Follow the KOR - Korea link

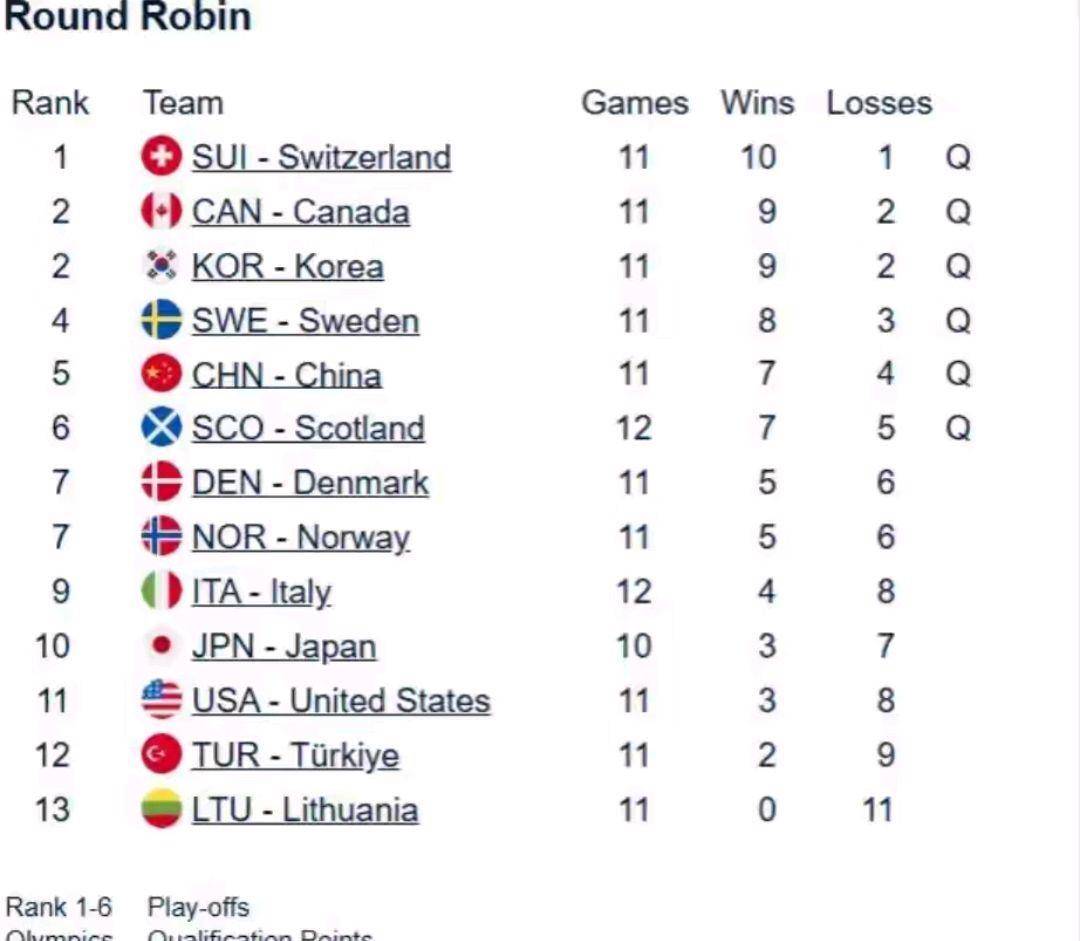coord(287,267)
